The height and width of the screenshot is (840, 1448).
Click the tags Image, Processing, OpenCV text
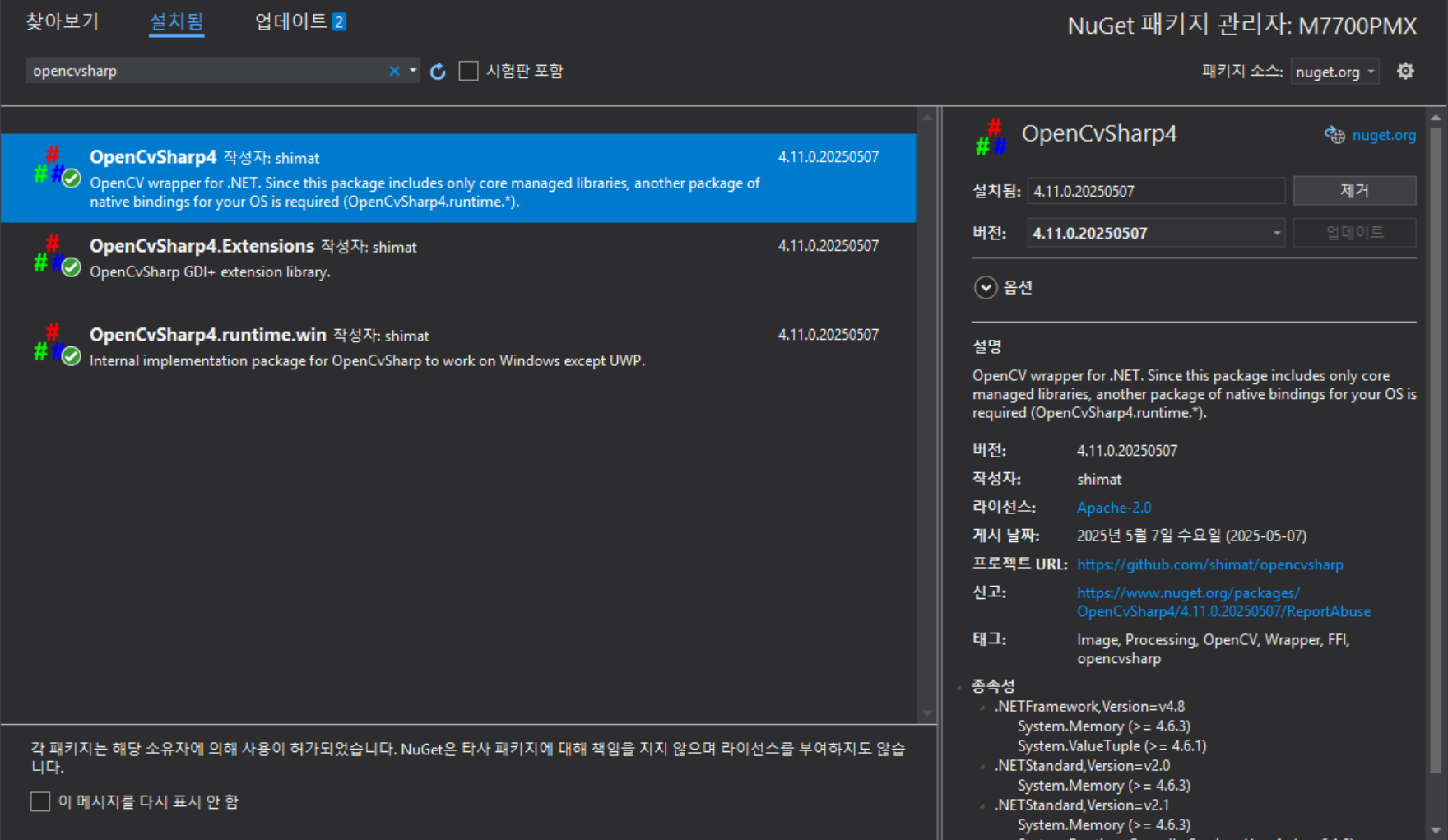click(1214, 649)
